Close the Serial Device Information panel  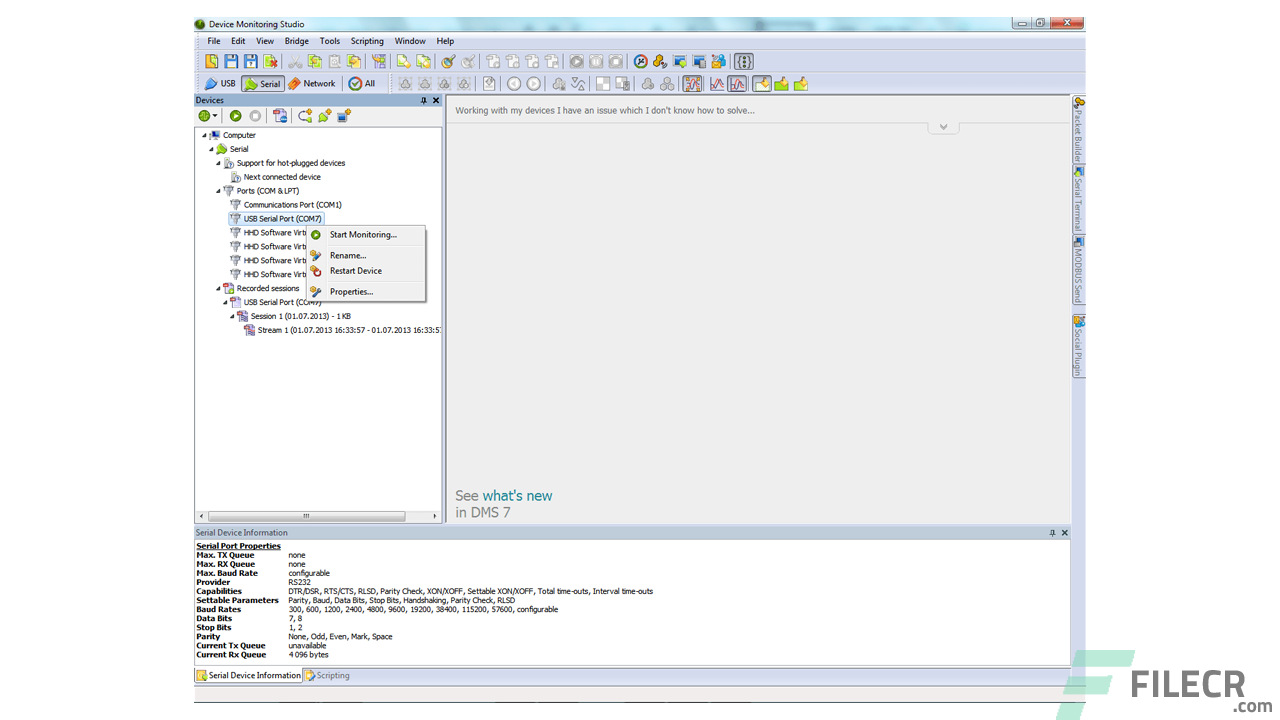coord(1064,533)
